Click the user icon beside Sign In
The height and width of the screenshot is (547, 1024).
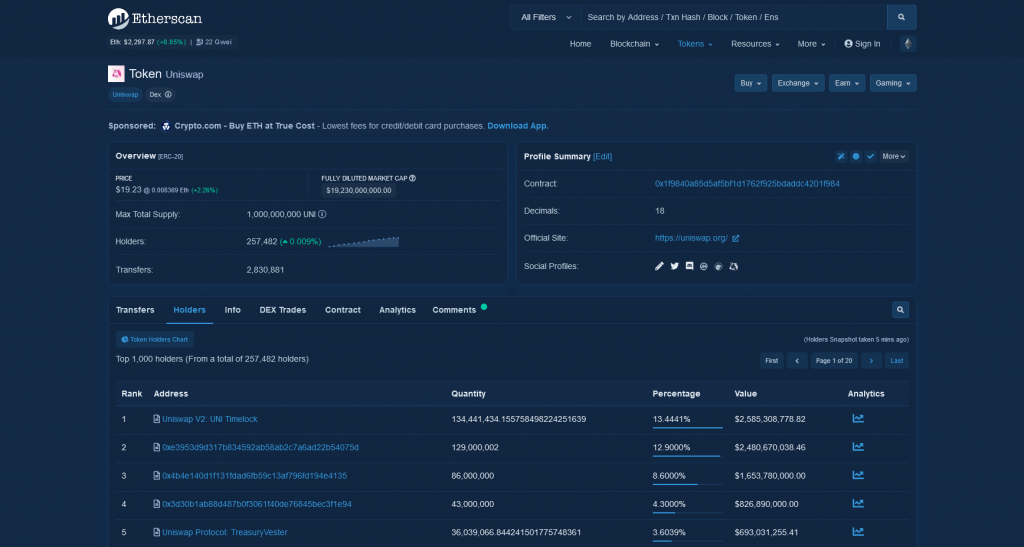848,44
